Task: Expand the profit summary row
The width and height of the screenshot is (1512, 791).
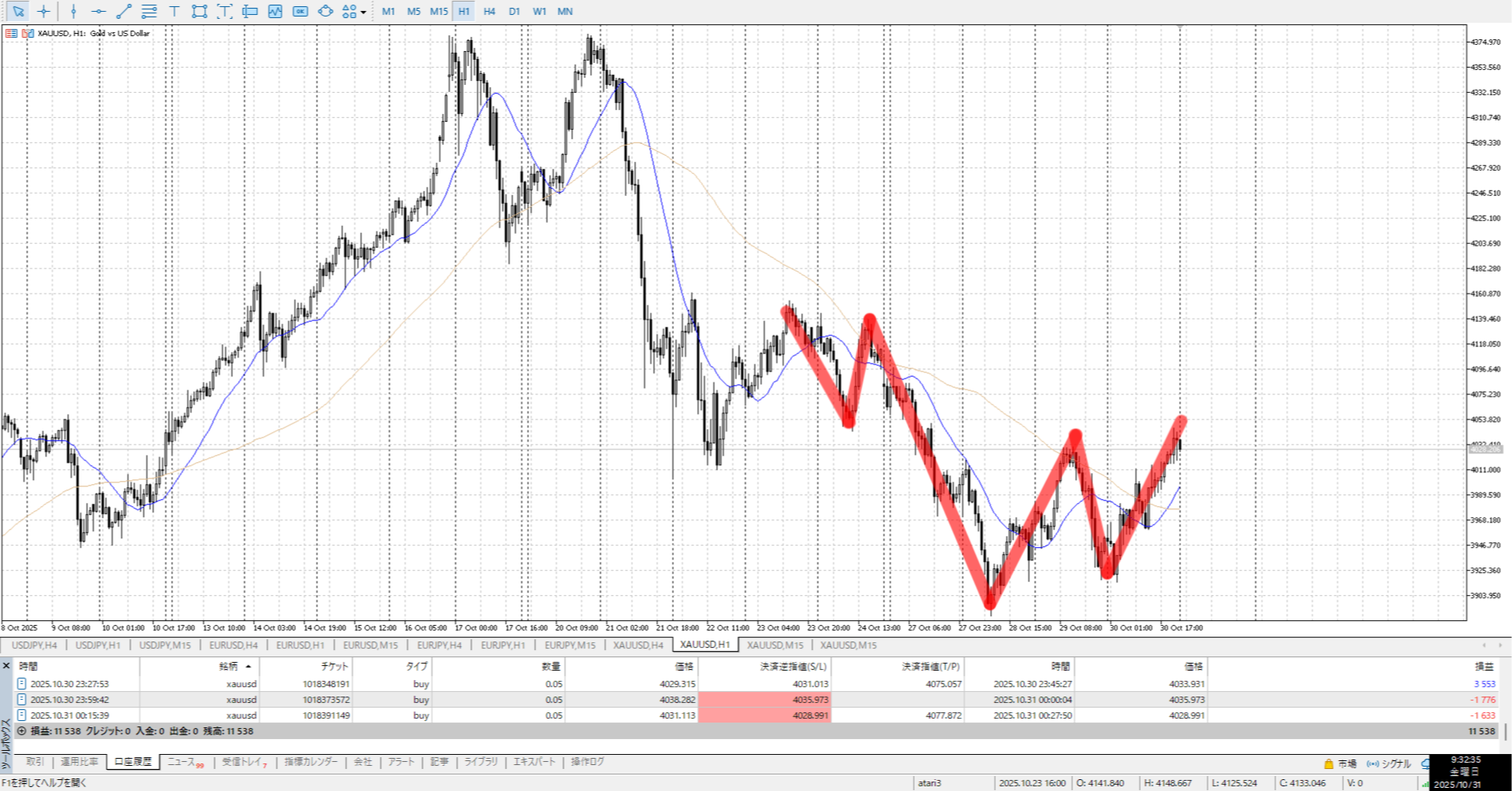Action: pyautogui.click(x=21, y=731)
